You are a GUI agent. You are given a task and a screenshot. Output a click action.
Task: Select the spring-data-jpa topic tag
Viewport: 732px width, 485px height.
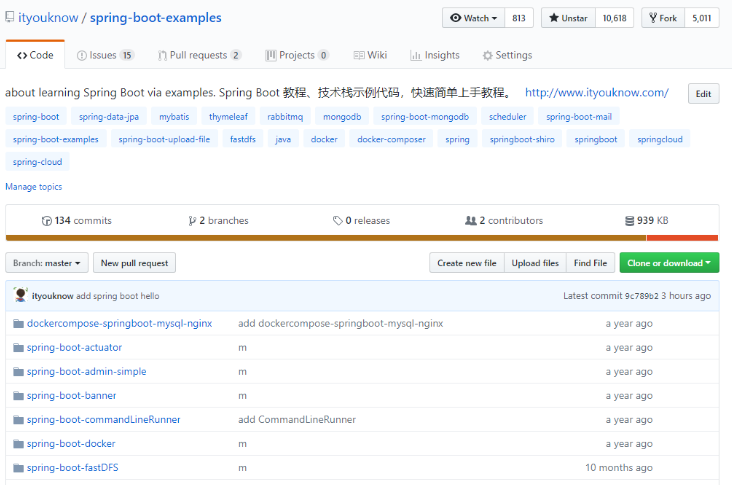pyautogui.click(x=109, y=117)
